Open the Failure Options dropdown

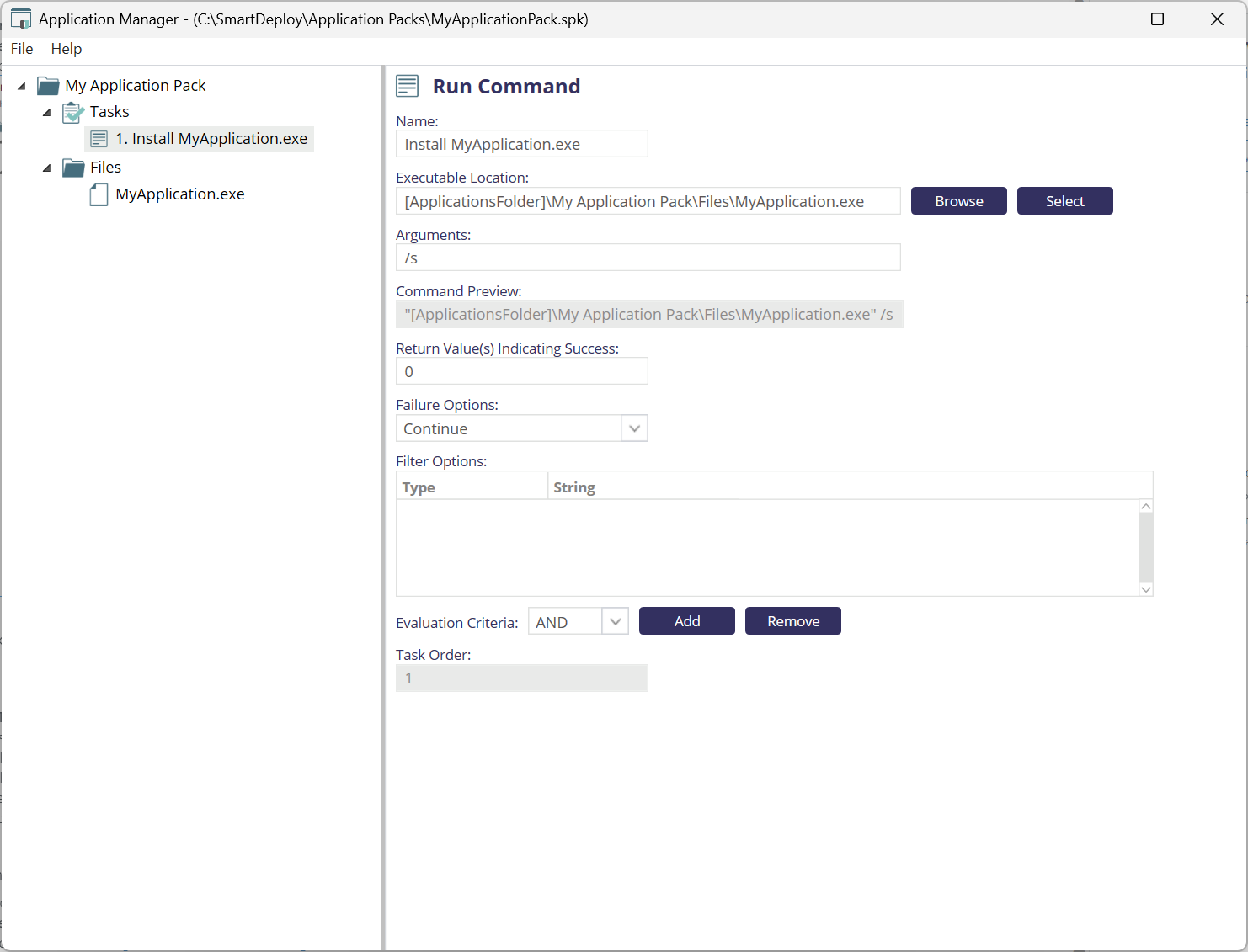634,428
